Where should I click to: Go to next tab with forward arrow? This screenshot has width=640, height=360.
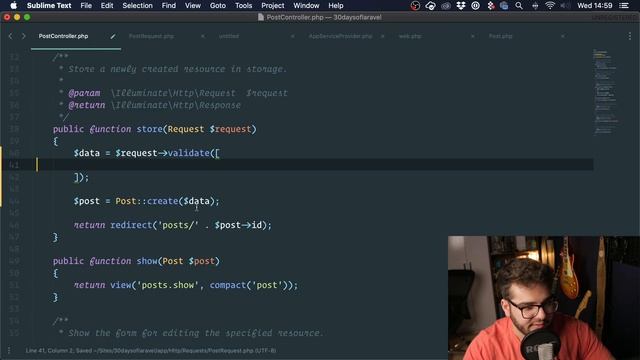pos(23,36)
